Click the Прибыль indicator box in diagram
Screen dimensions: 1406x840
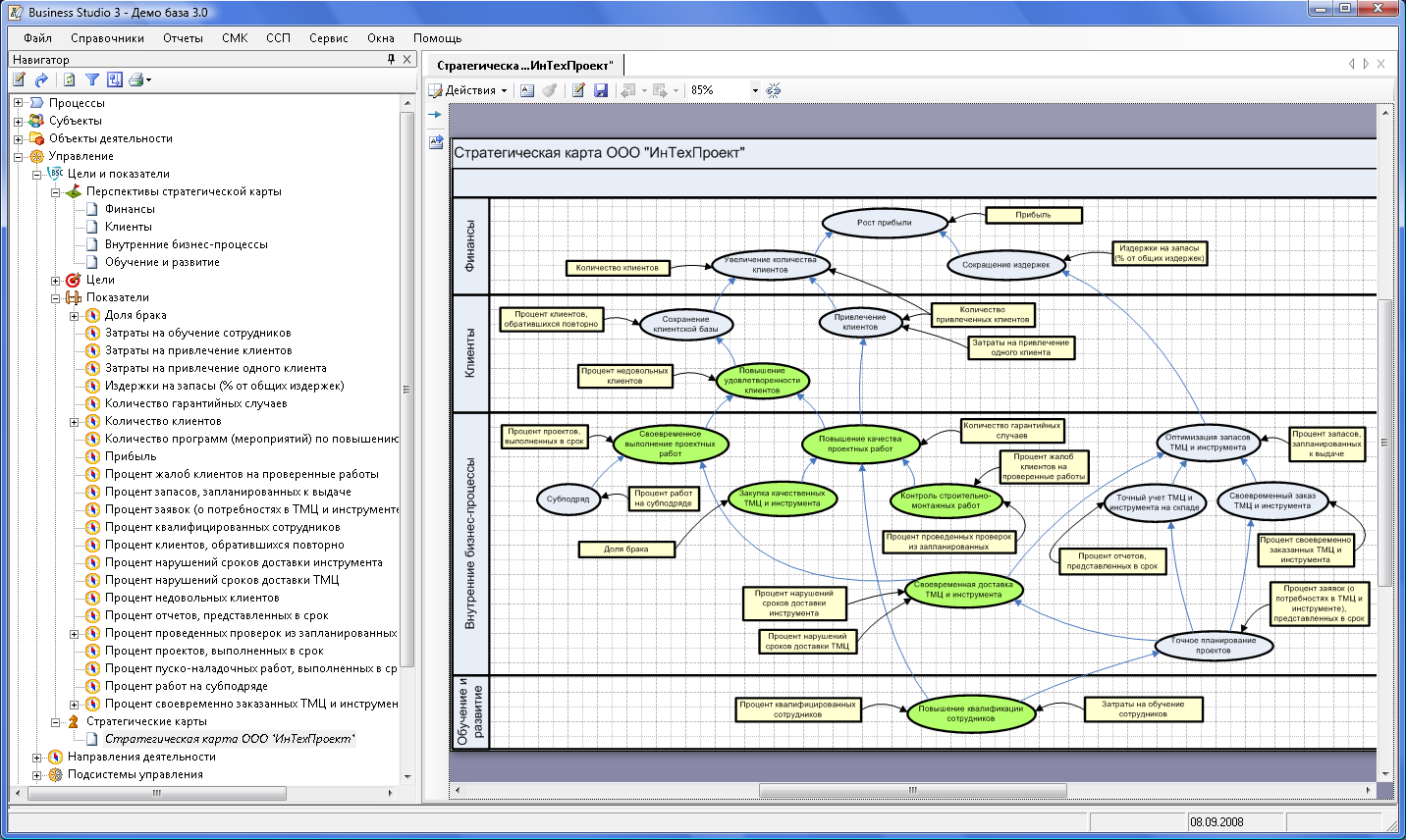pos(1033,215)
